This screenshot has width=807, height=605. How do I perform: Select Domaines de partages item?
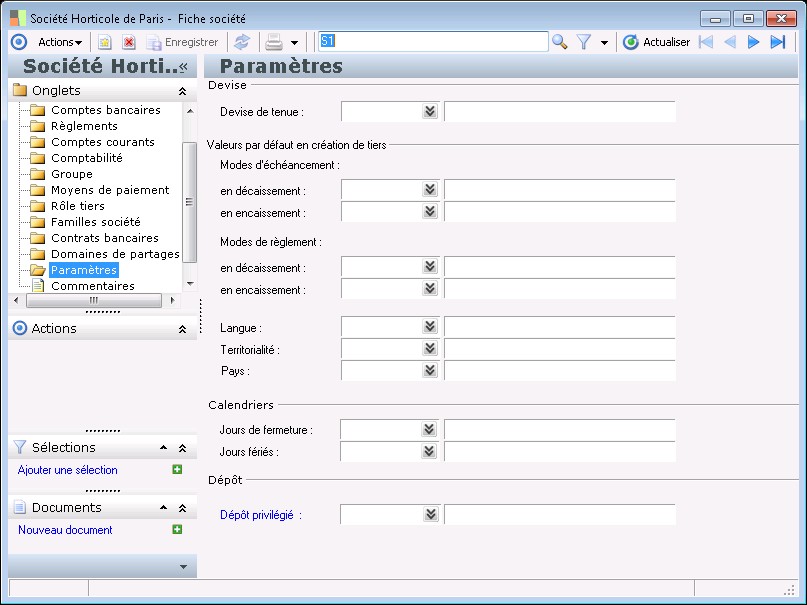click(x=115, y=254)
